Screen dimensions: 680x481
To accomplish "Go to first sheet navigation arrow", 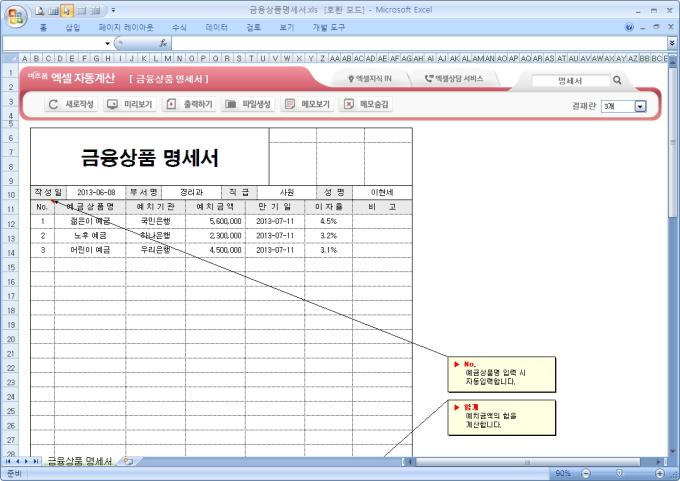I will (x=8, y=461).
